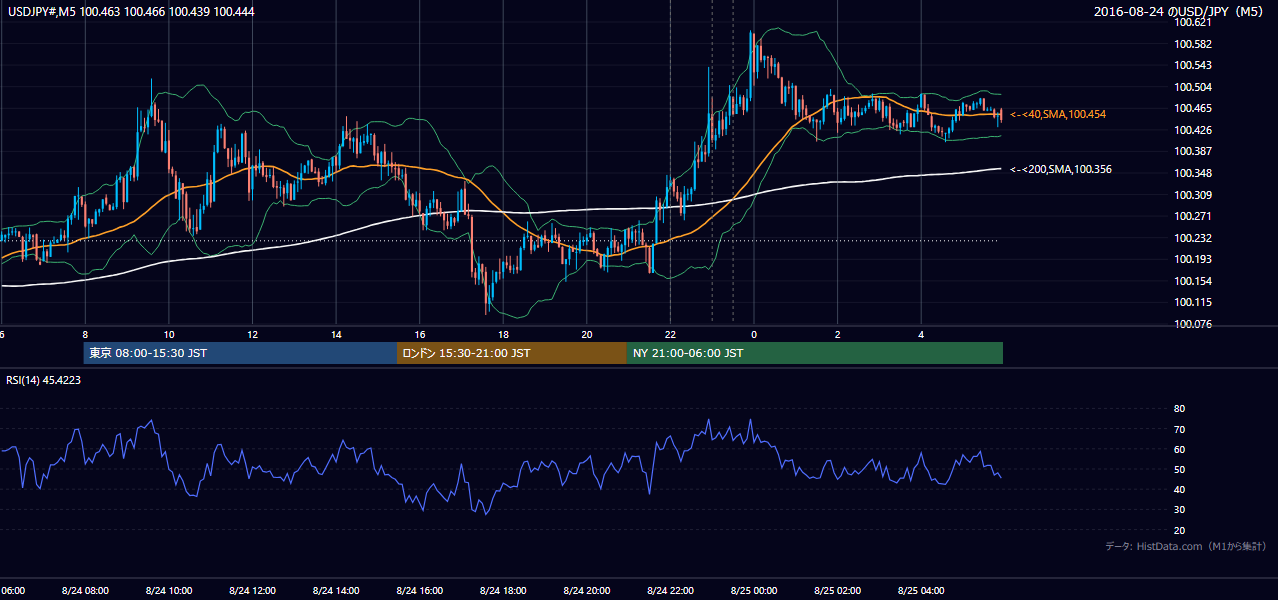Click the RSI 20 level label
This screenshot has width=1278, height=600.
pyautogui.click(x=1179, y=530)
